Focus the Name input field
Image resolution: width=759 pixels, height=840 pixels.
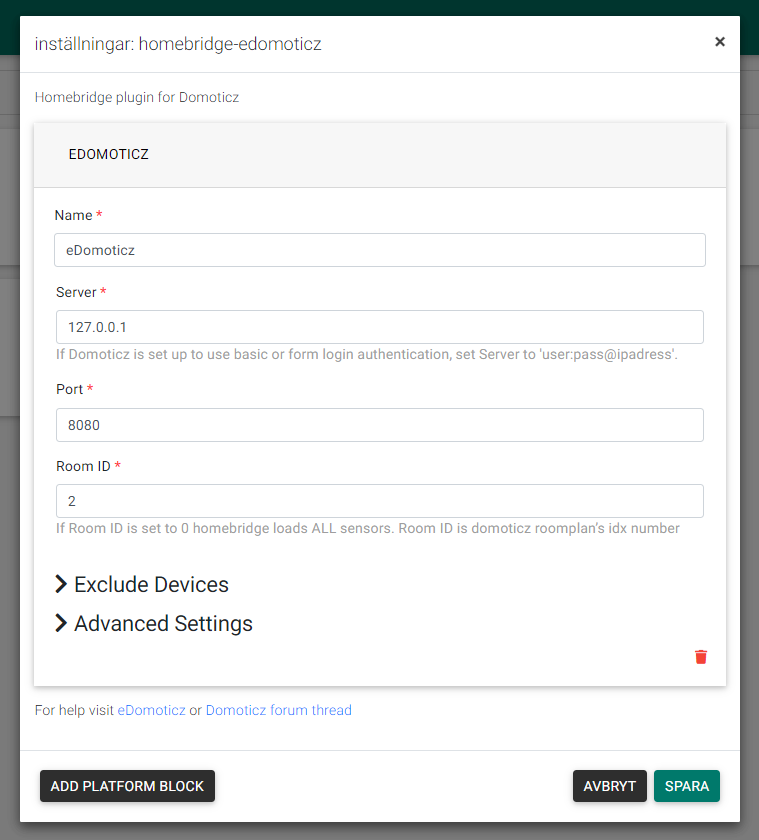380,250
